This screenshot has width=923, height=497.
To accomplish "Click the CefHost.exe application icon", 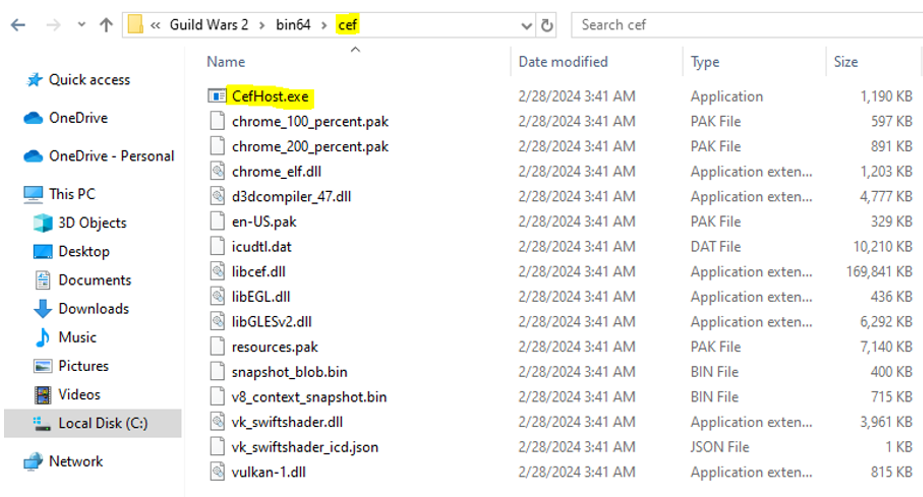I will pos(217,96).
